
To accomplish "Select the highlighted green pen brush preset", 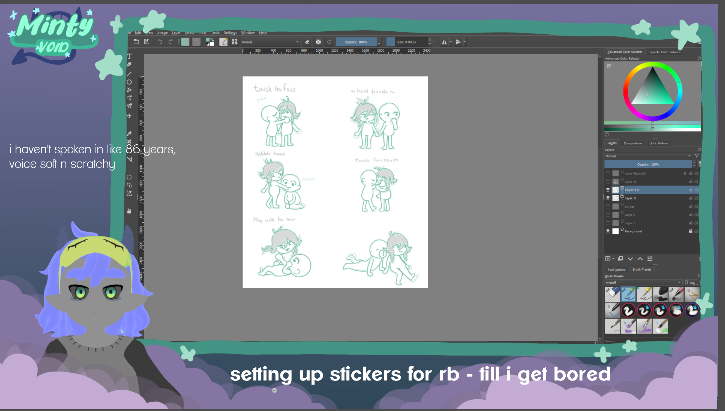I will [628, 294].
